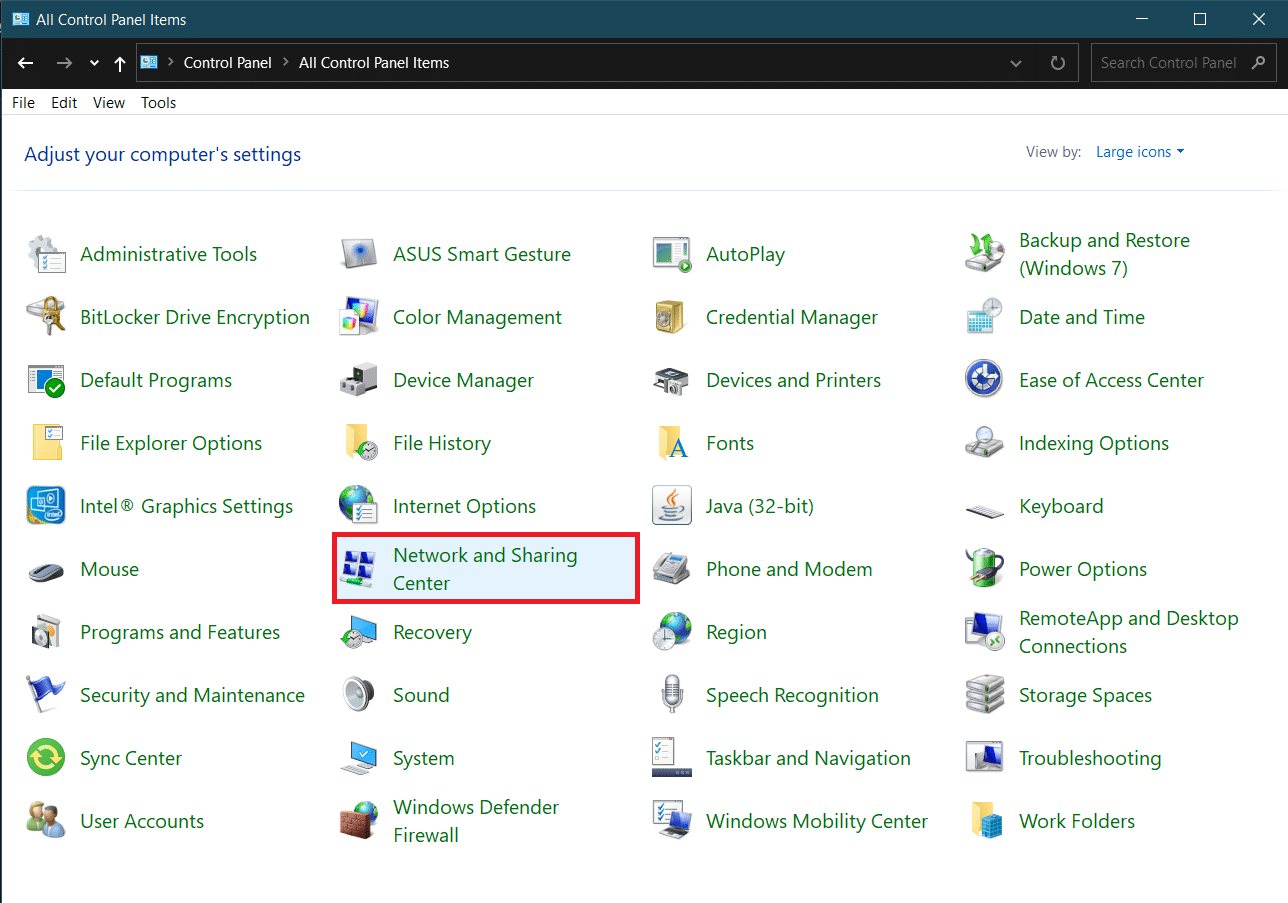
Task: Click the System link
Action: 424,758
